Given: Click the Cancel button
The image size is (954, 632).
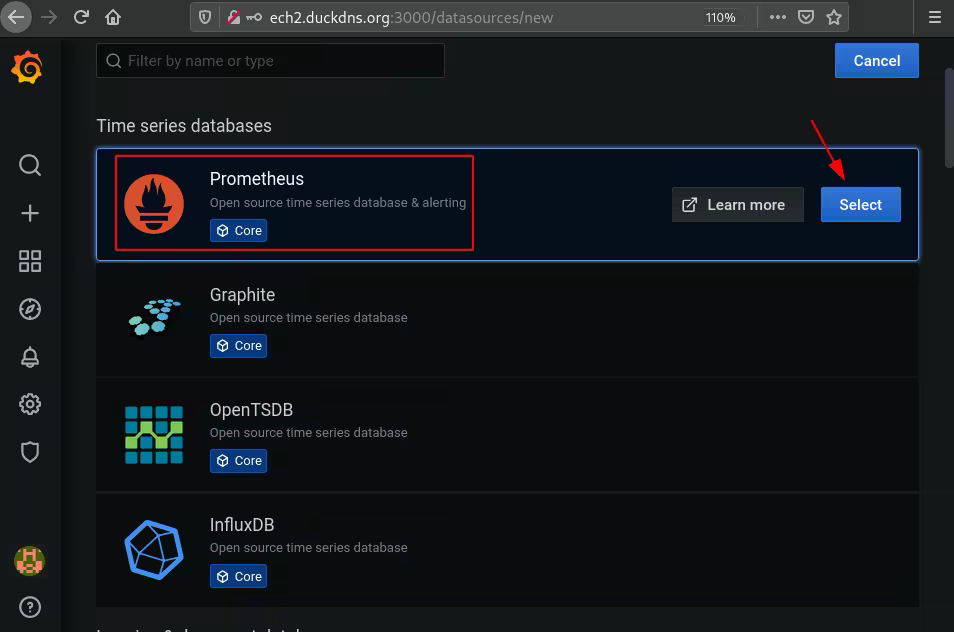Looking at the screenshot, I should pyautogui.click(x=877, y=61).
